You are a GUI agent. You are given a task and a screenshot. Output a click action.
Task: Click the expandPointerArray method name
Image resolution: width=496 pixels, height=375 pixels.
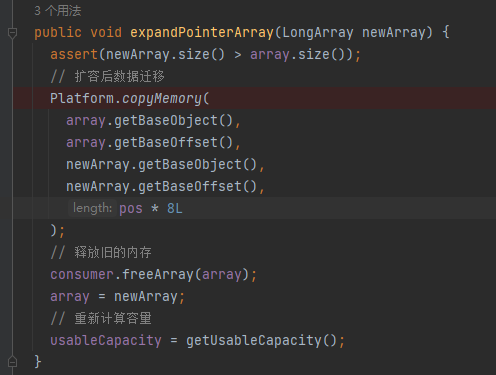[202, 32]
